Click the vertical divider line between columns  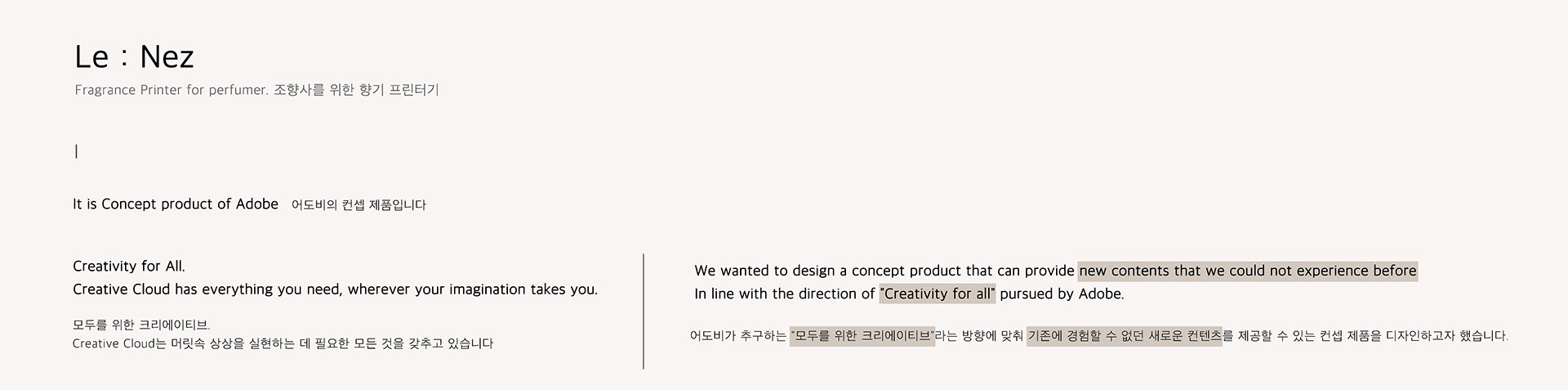pos(644,311)
